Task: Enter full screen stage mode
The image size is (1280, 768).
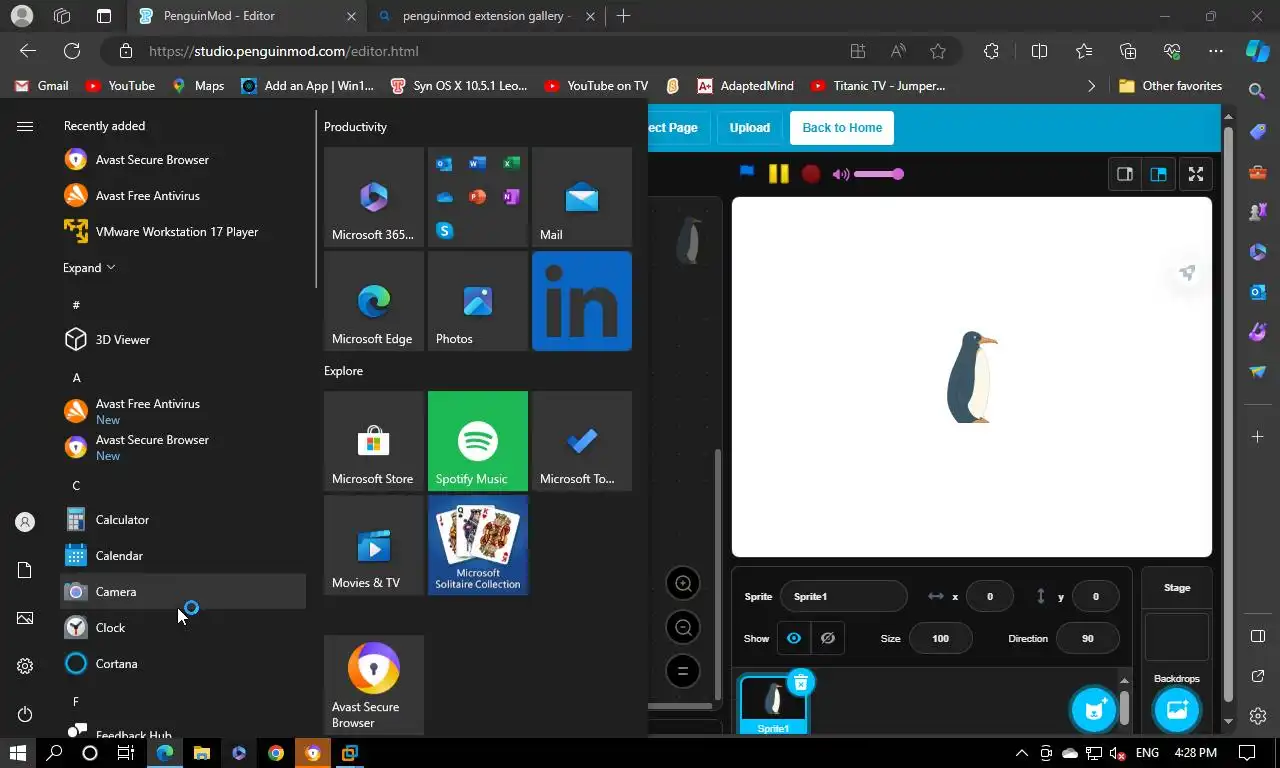Action: 1196,174
